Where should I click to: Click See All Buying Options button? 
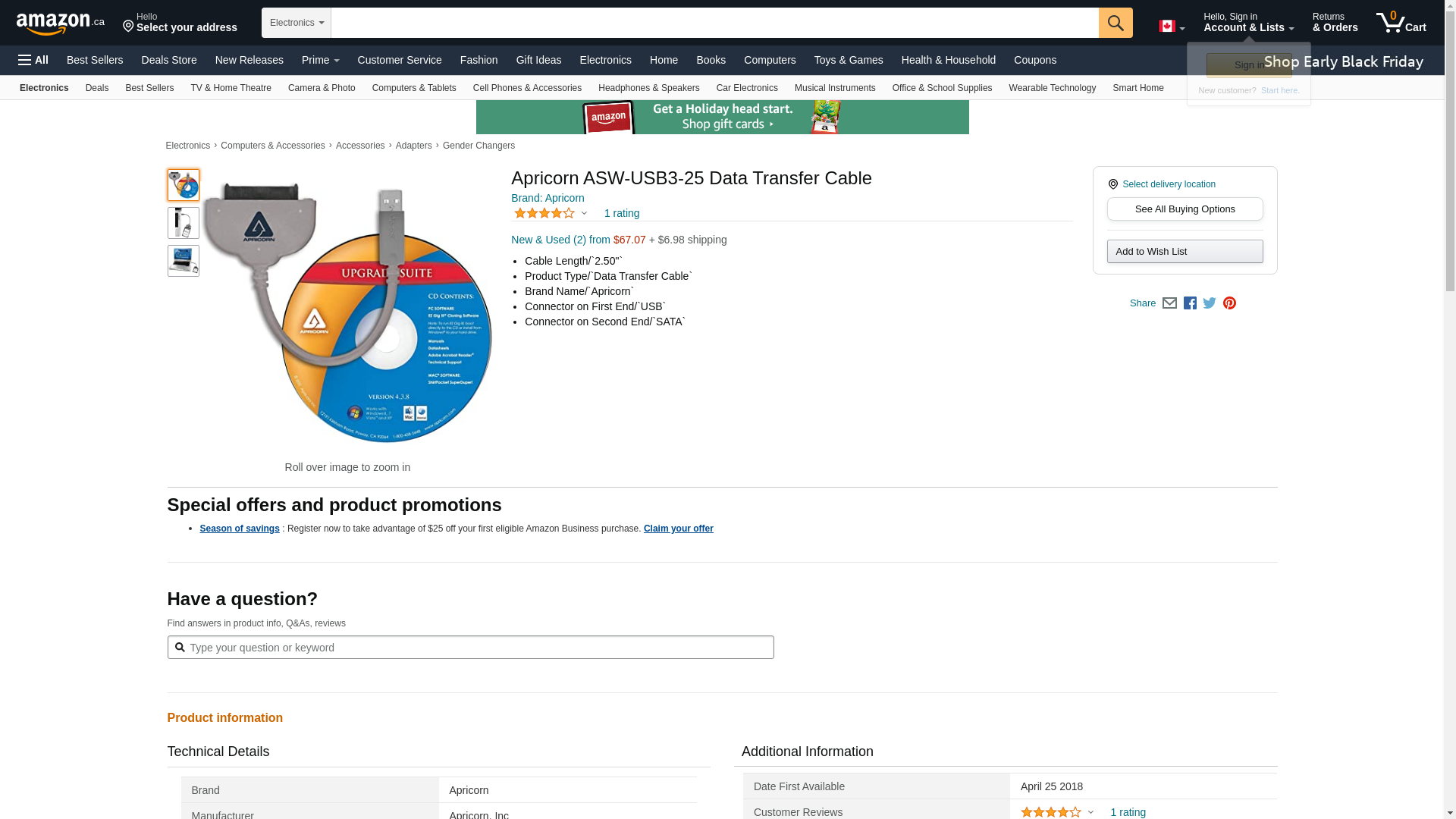tap(1185, 209)
